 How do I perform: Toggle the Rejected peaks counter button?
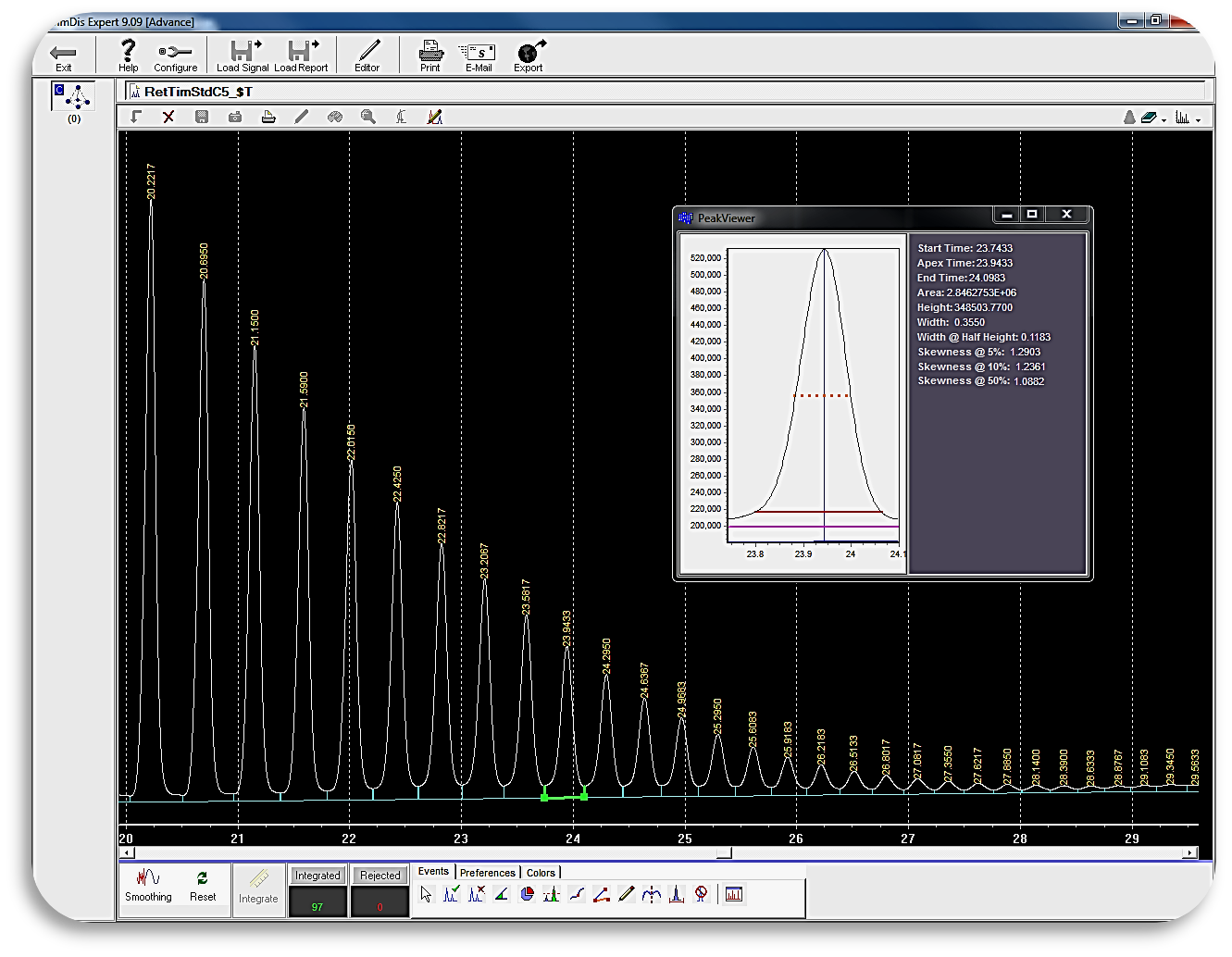[380, 876]
